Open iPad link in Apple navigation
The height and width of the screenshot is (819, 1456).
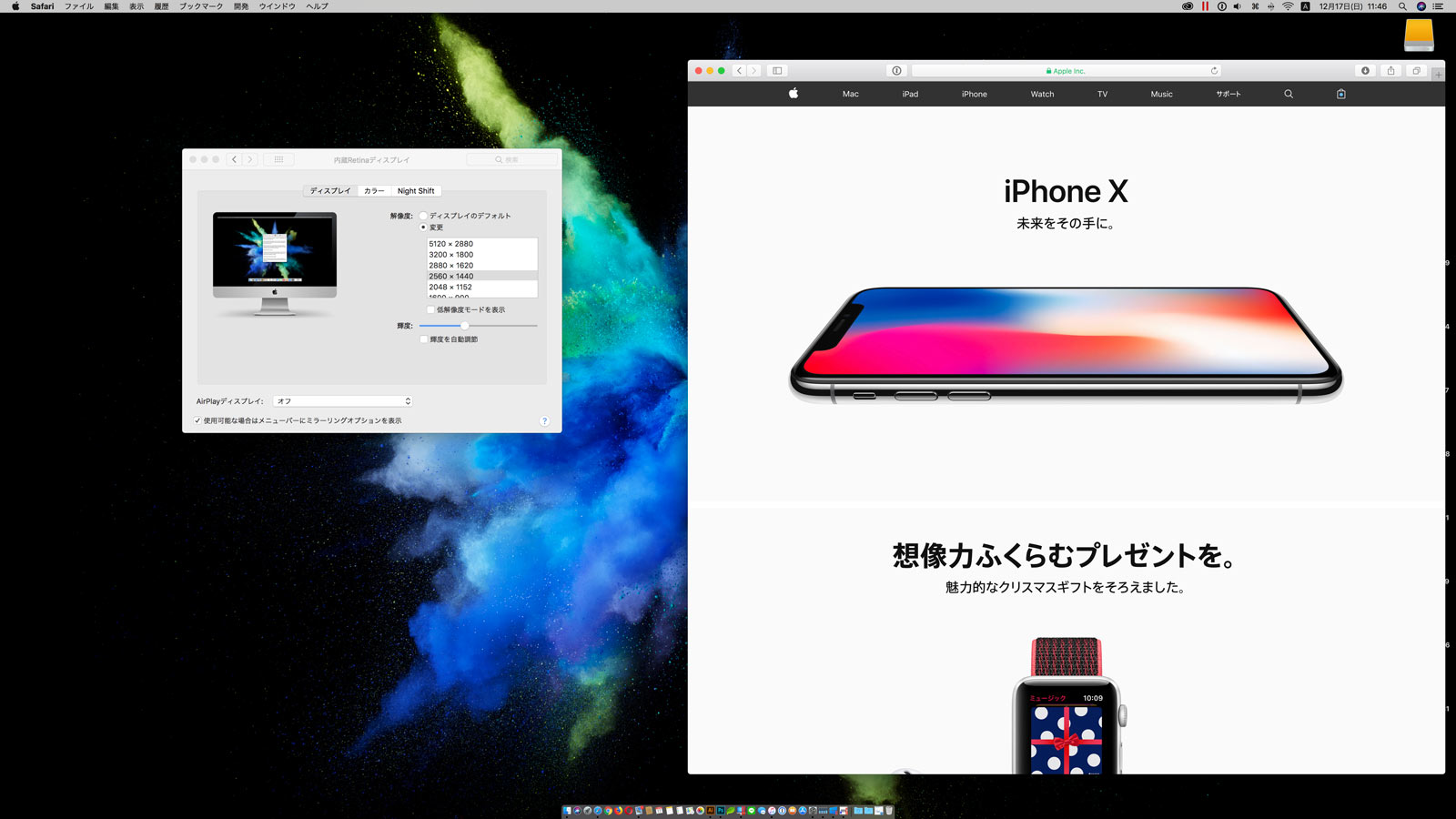(910, 94)
